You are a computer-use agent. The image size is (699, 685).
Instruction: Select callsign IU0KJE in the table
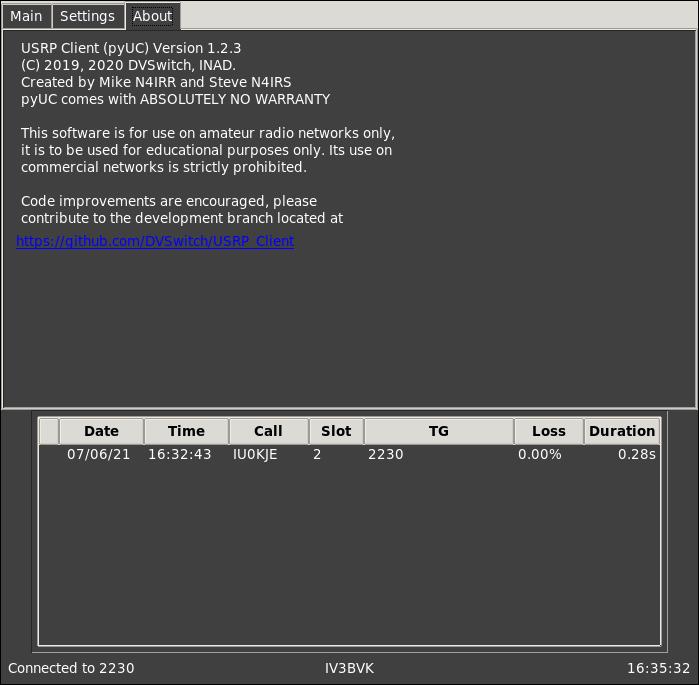coord(255,454)
